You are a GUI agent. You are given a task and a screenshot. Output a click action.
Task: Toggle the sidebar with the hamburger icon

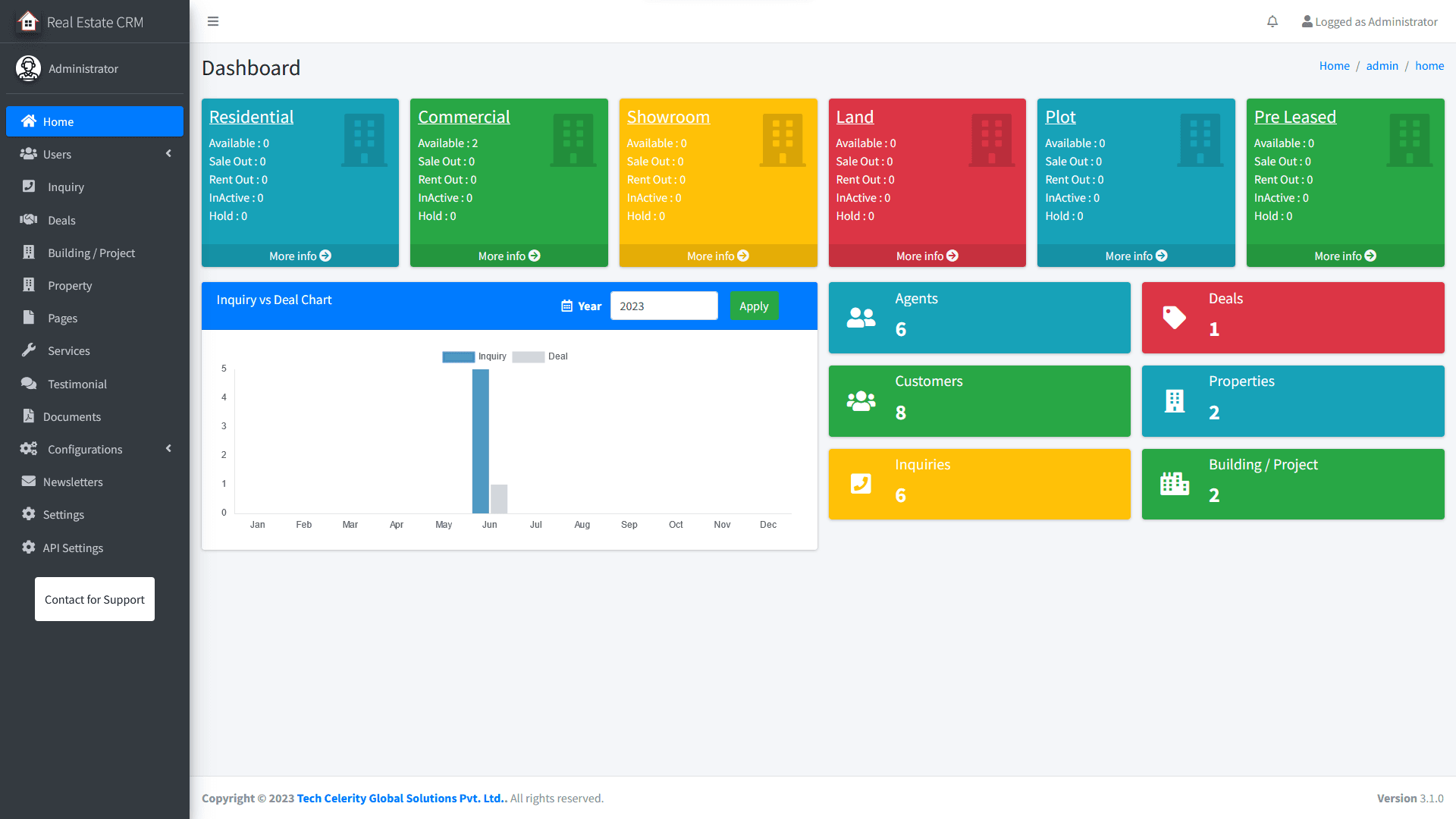[213, 21]
